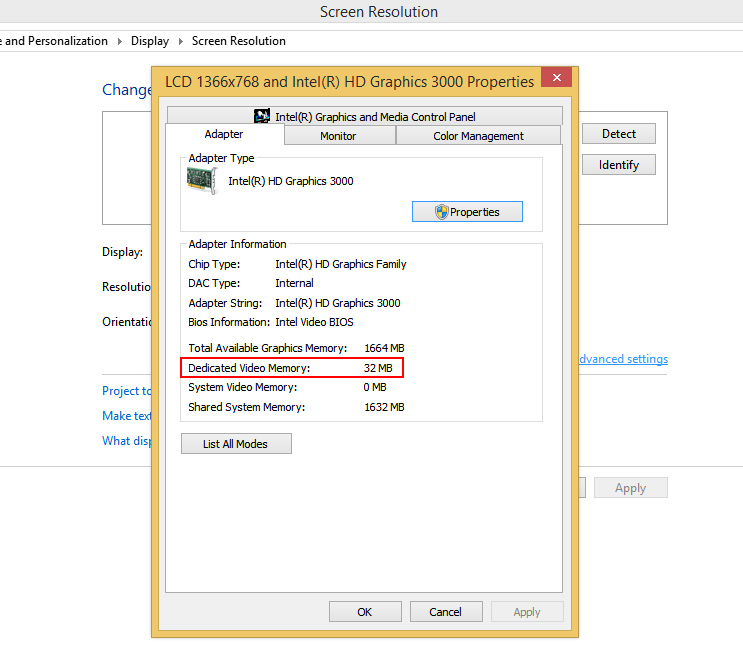
Task: Open the 'Project to' link in Screen Resolution
Action: tap(127, 391)
